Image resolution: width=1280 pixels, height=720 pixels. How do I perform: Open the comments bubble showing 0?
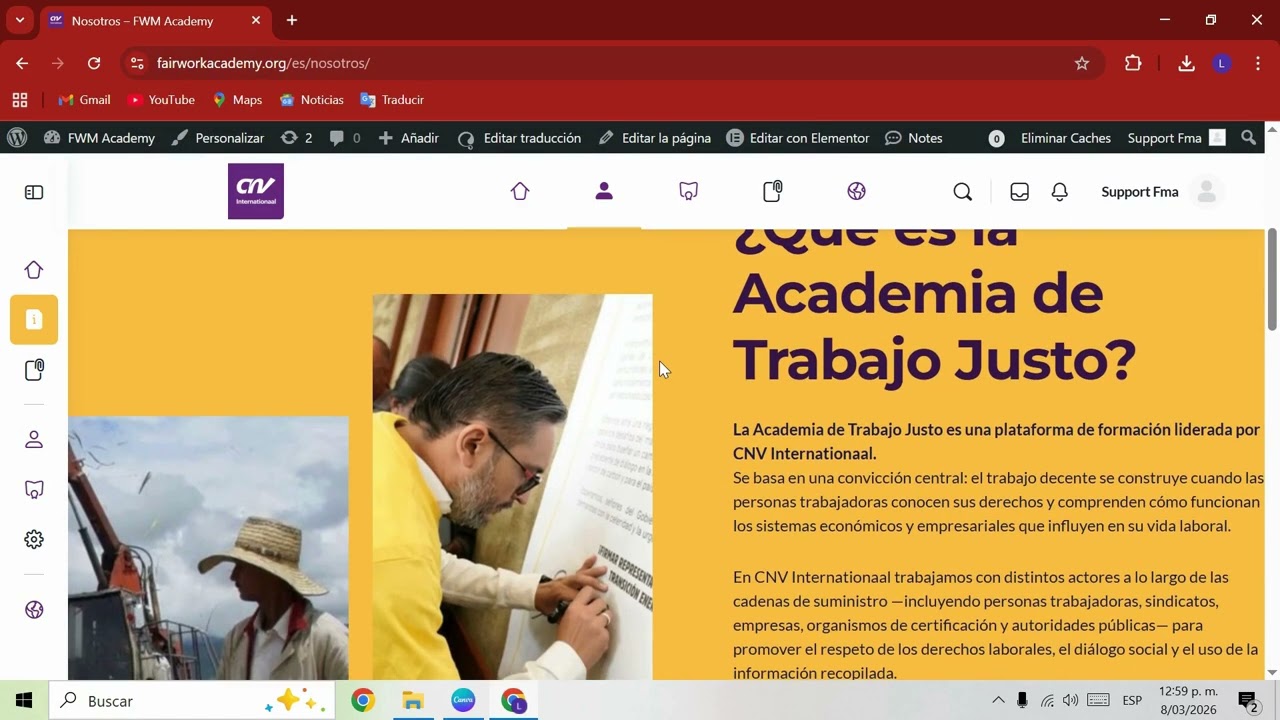coord(345,138)
